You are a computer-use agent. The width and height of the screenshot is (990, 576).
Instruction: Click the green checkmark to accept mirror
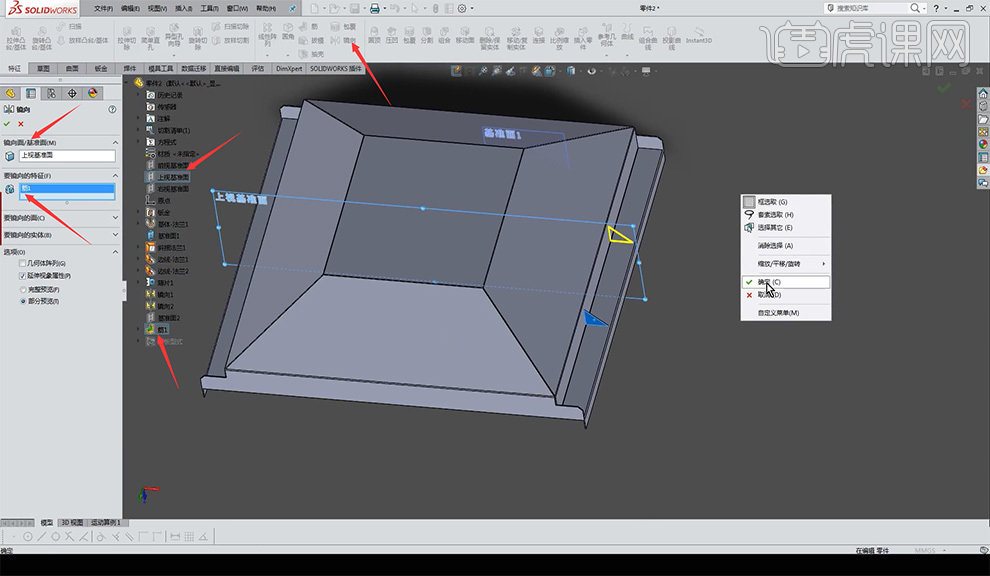[8, 123]
